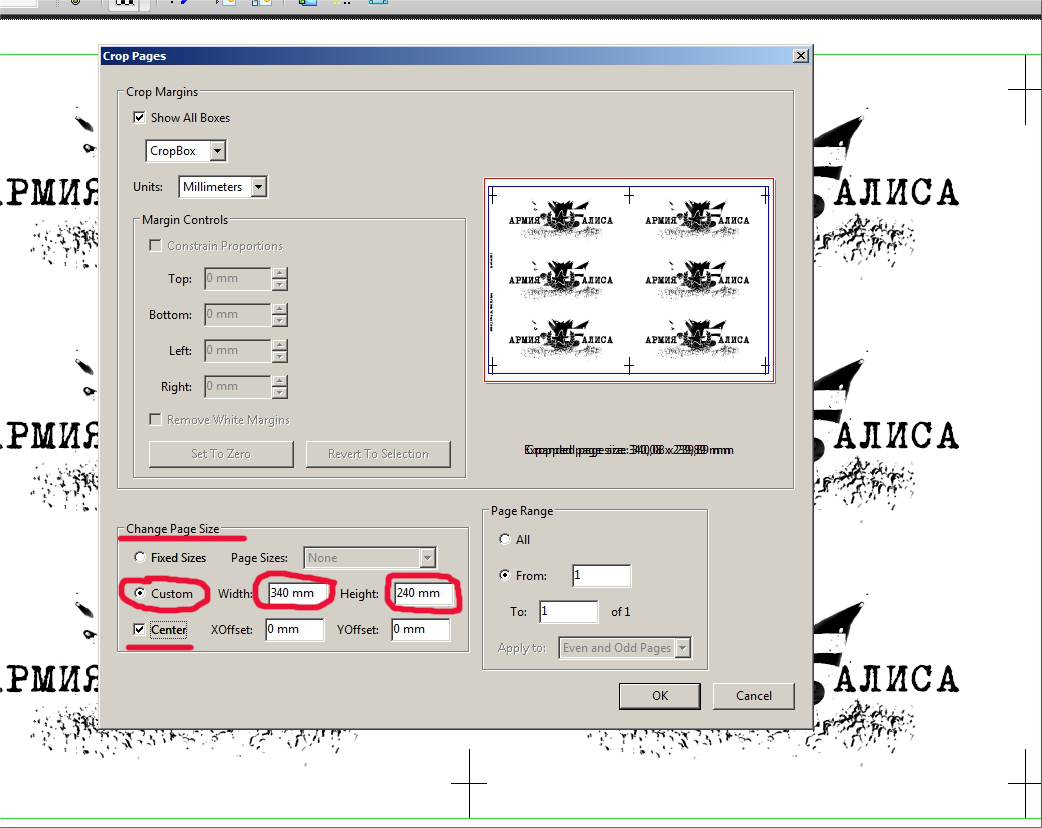Pick the From page range radio button

505,575
